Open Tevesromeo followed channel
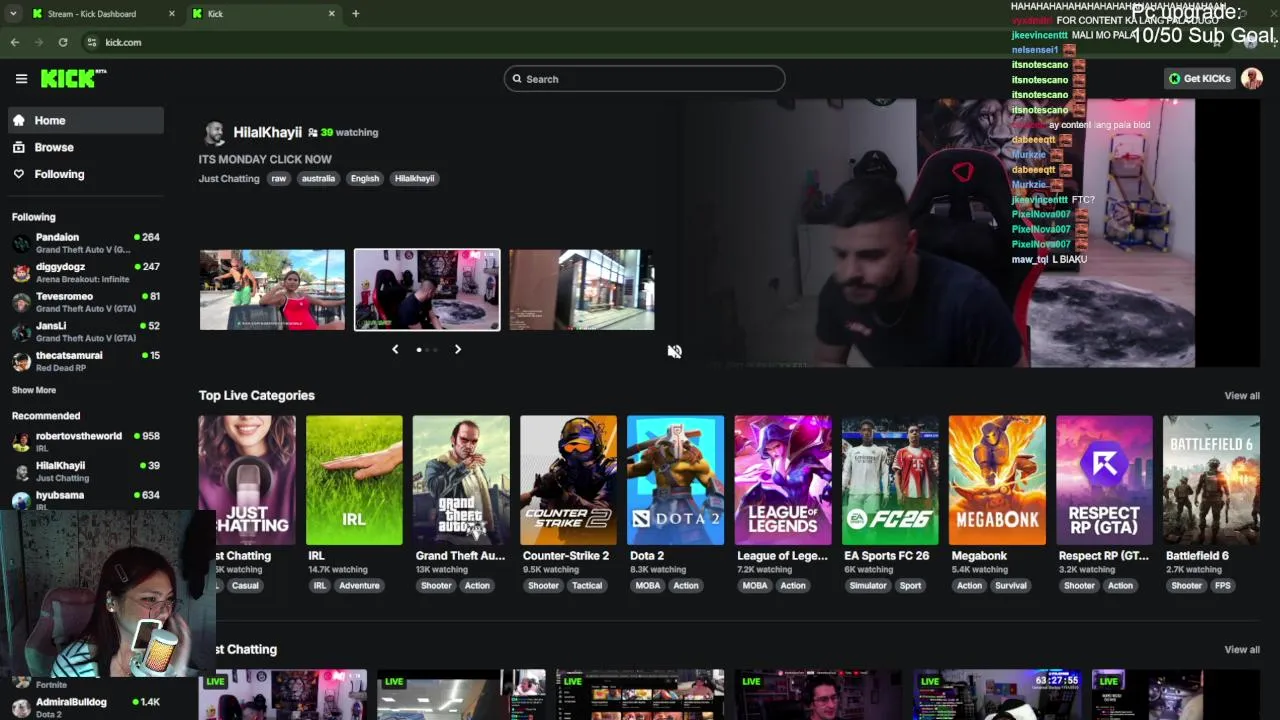 [86, 302]
